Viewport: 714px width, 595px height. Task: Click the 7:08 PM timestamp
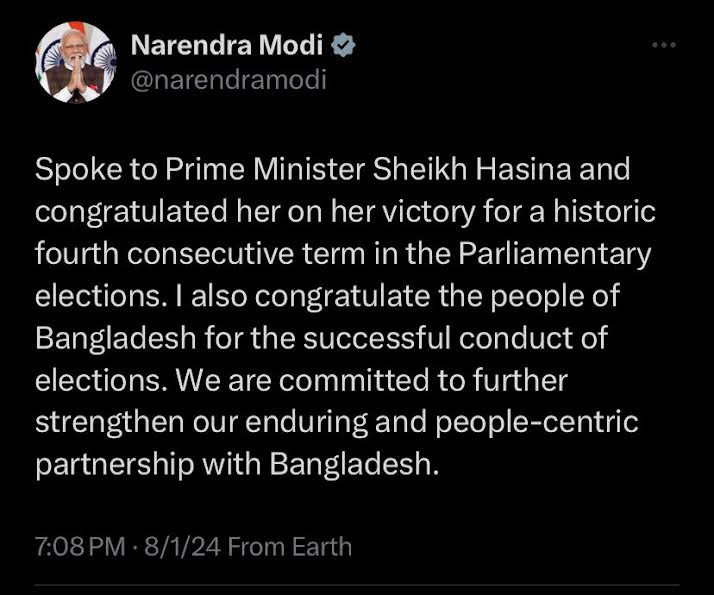[x=79, y=547]
